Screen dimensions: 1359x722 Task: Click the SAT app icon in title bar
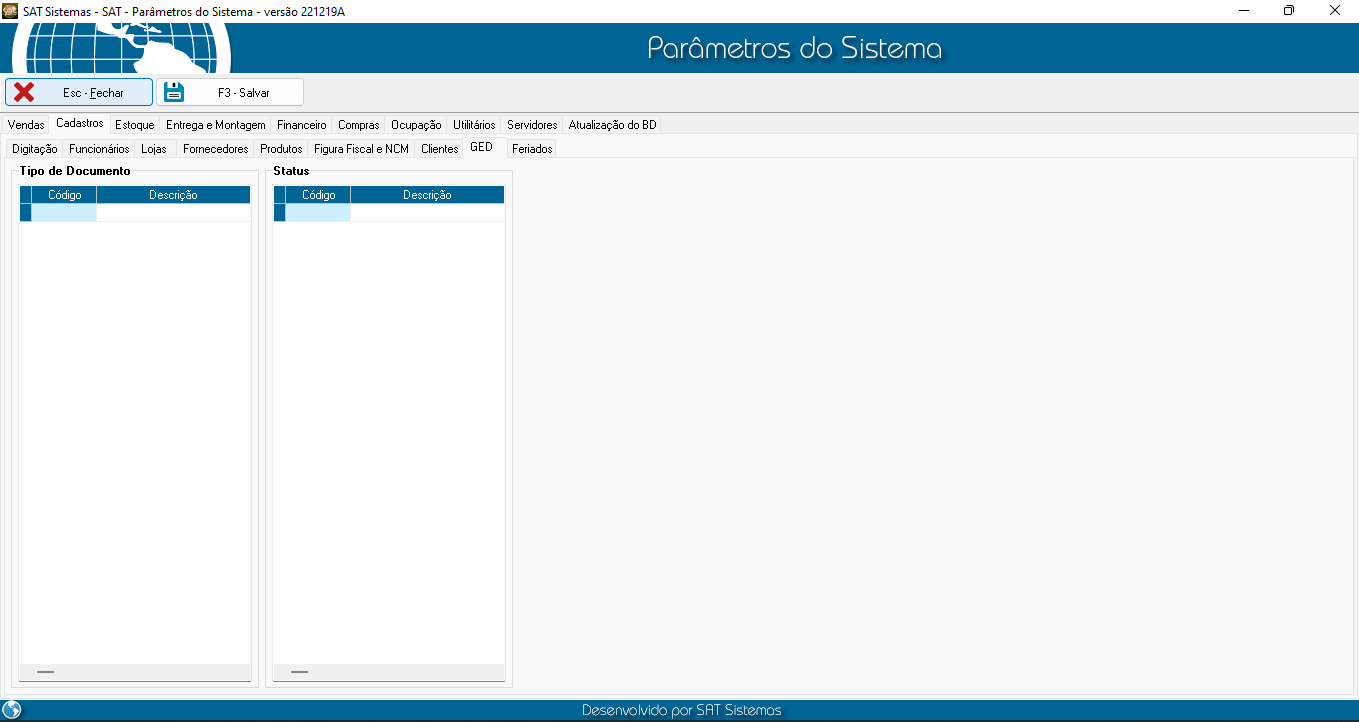coord(10,10)
